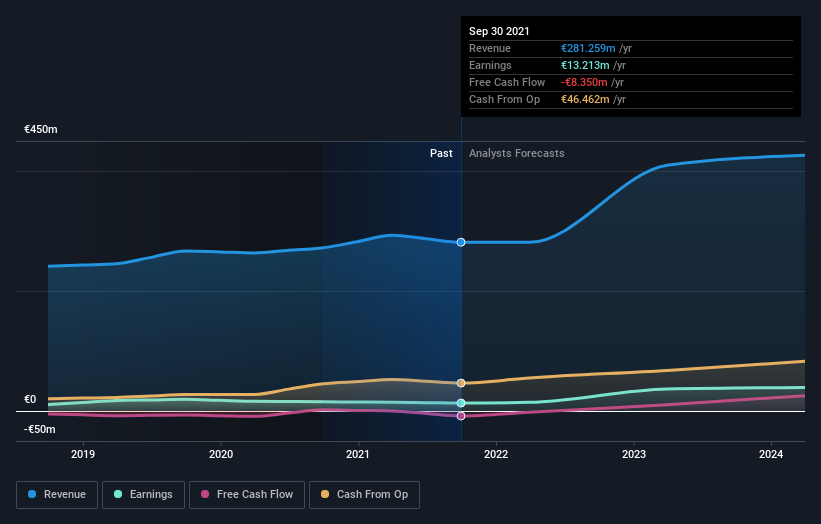Click the 2023 x-axis label
Viewport: 821px width, 524px height.
pos(634,454)
